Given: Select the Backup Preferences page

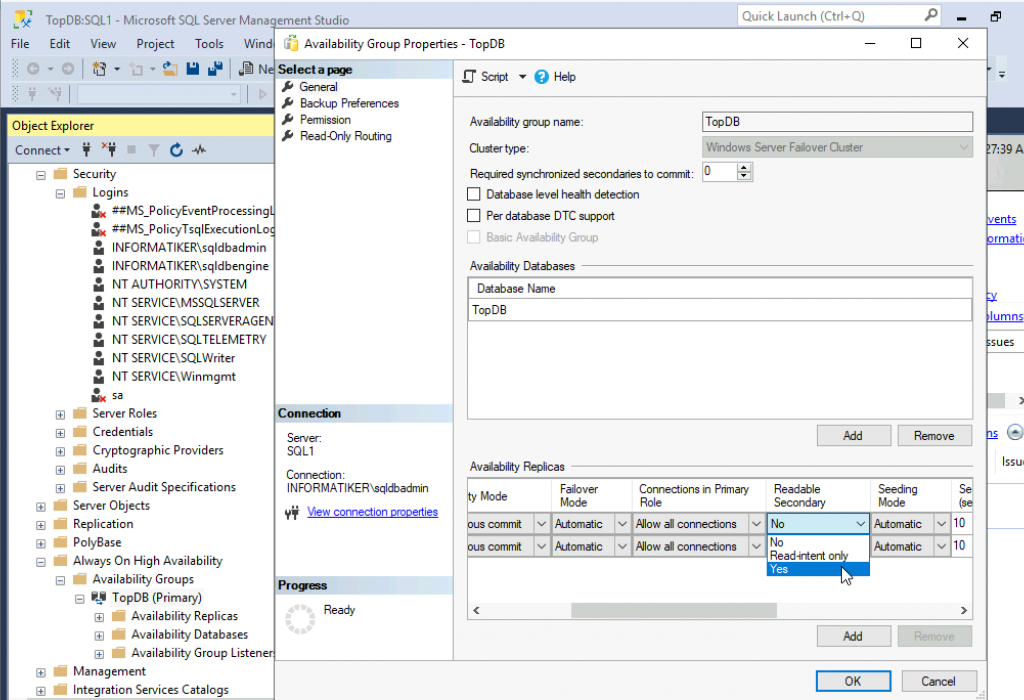Looking at the screenshot, I should pyautogui.click(x=349, y=103).
